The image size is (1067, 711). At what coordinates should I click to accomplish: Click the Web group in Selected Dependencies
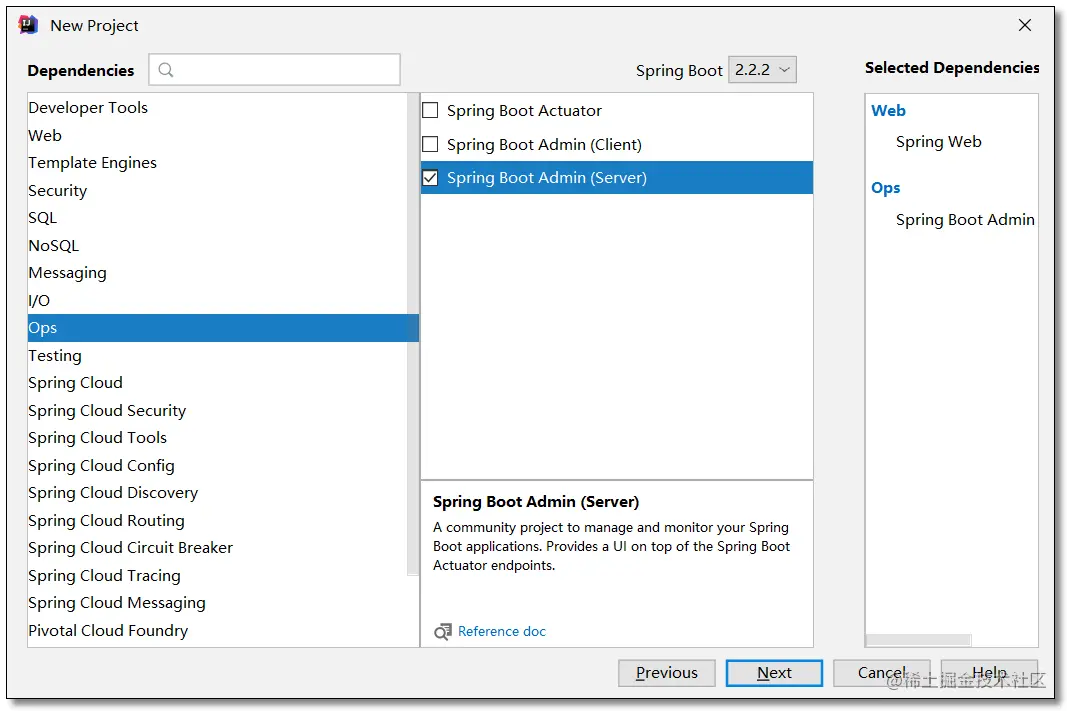pyautogui.click(x=888, y=110)
